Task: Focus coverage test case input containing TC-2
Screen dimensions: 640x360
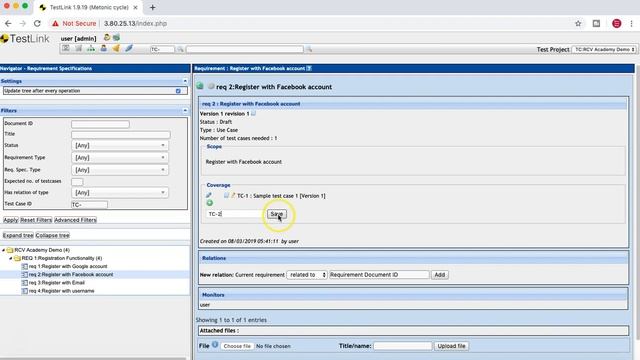Action: (x=236, y=214)
